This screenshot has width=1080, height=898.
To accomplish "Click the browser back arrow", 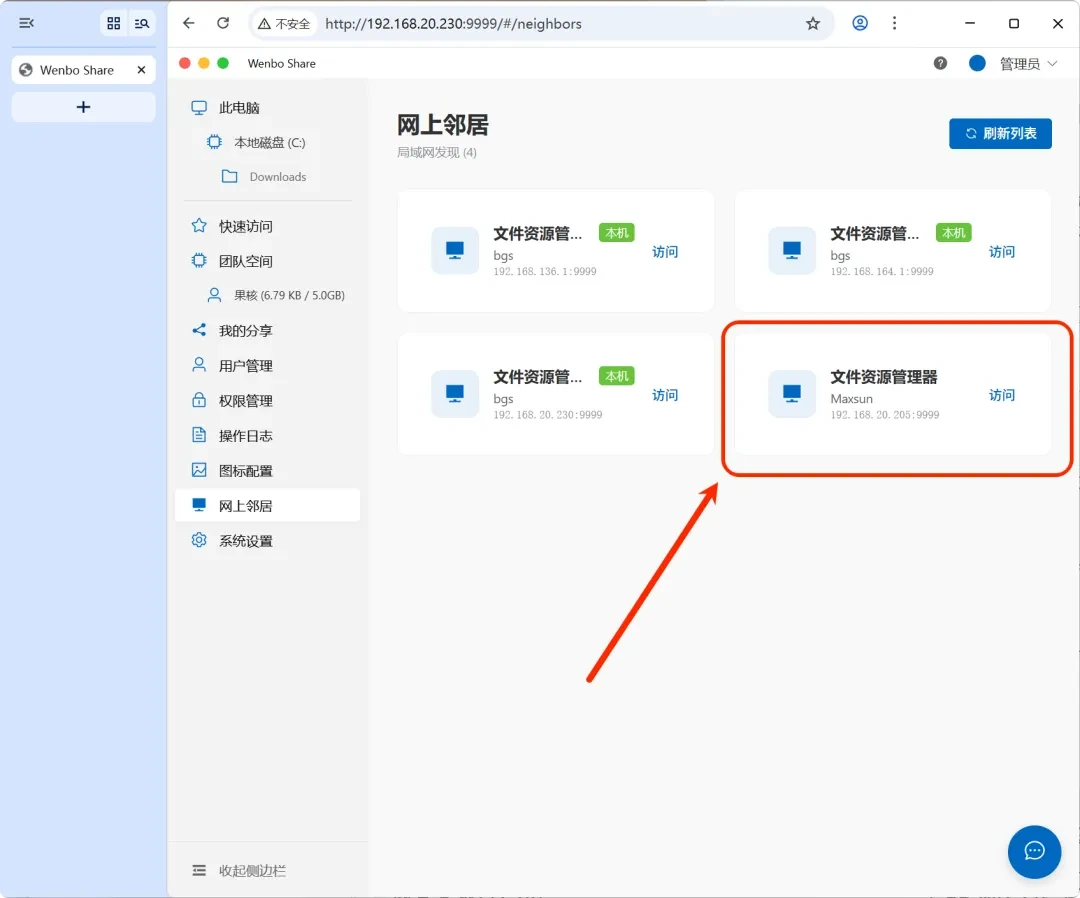I will 188,23.
